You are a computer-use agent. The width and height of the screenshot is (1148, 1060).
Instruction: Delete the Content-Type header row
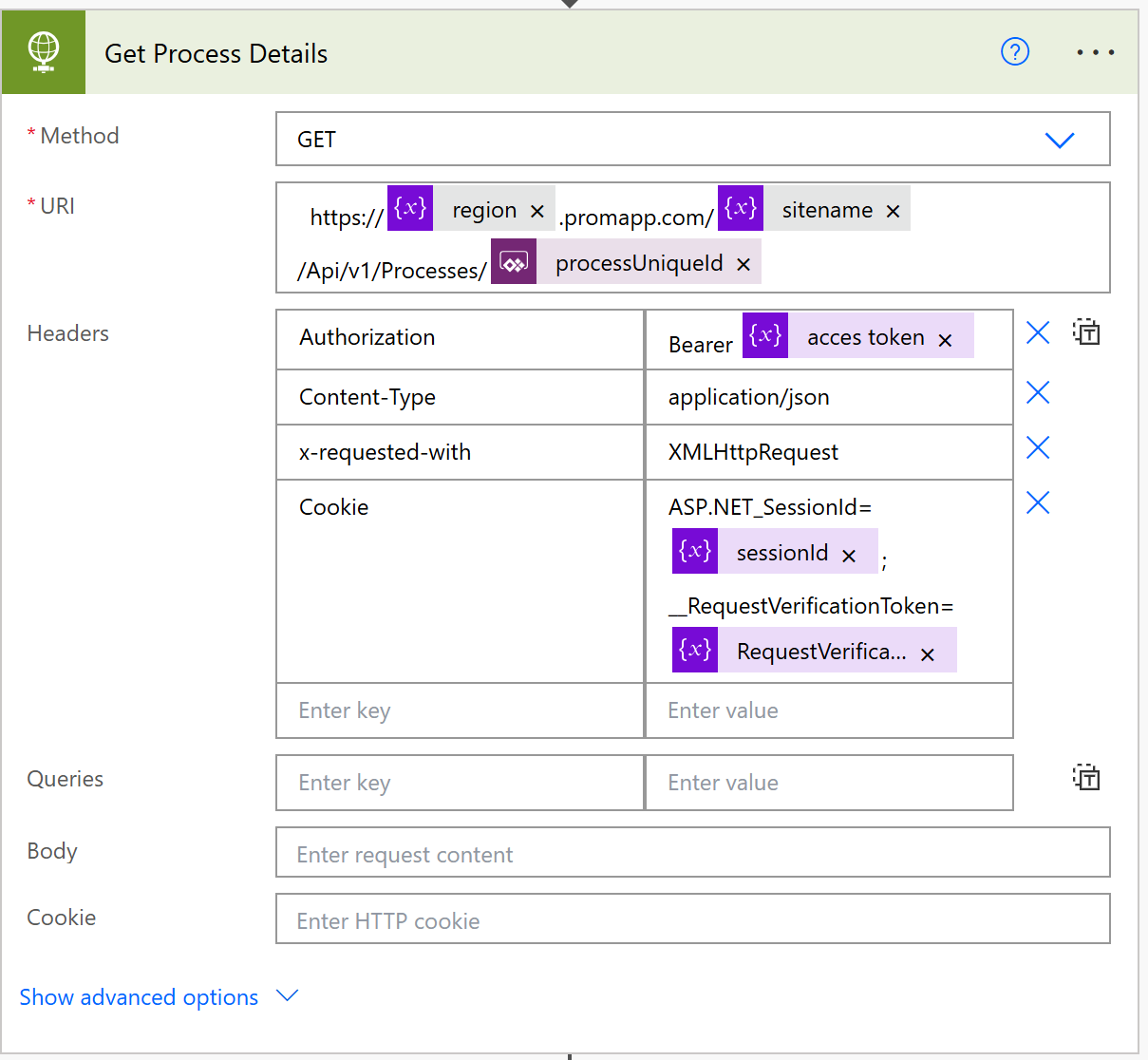[x=1038, y=393]
